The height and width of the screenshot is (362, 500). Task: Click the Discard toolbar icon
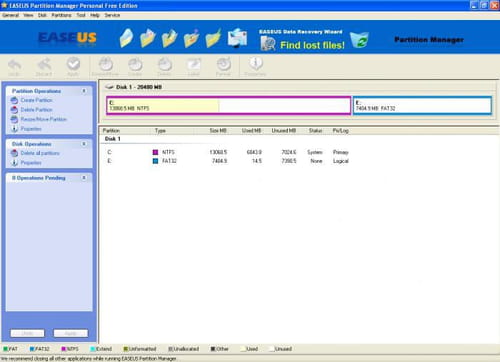44,65
